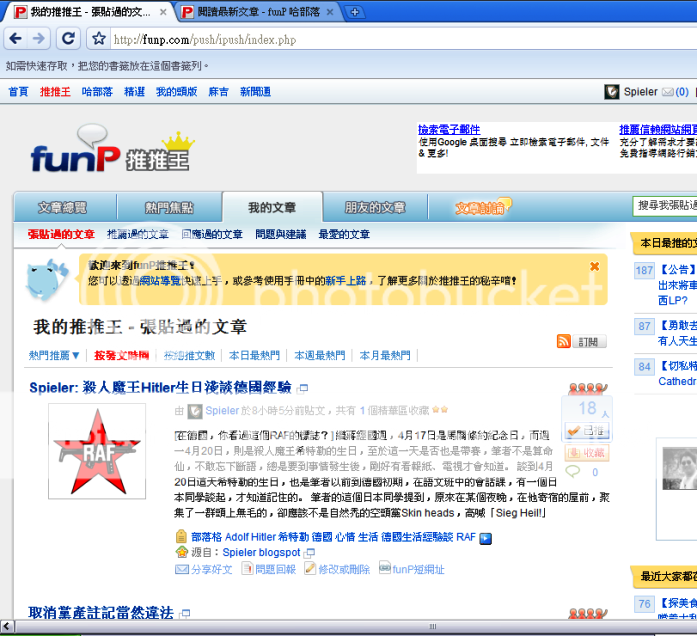Go back with the browser back arrow
This screenshot has width=697, height=636.
point(16,39)
